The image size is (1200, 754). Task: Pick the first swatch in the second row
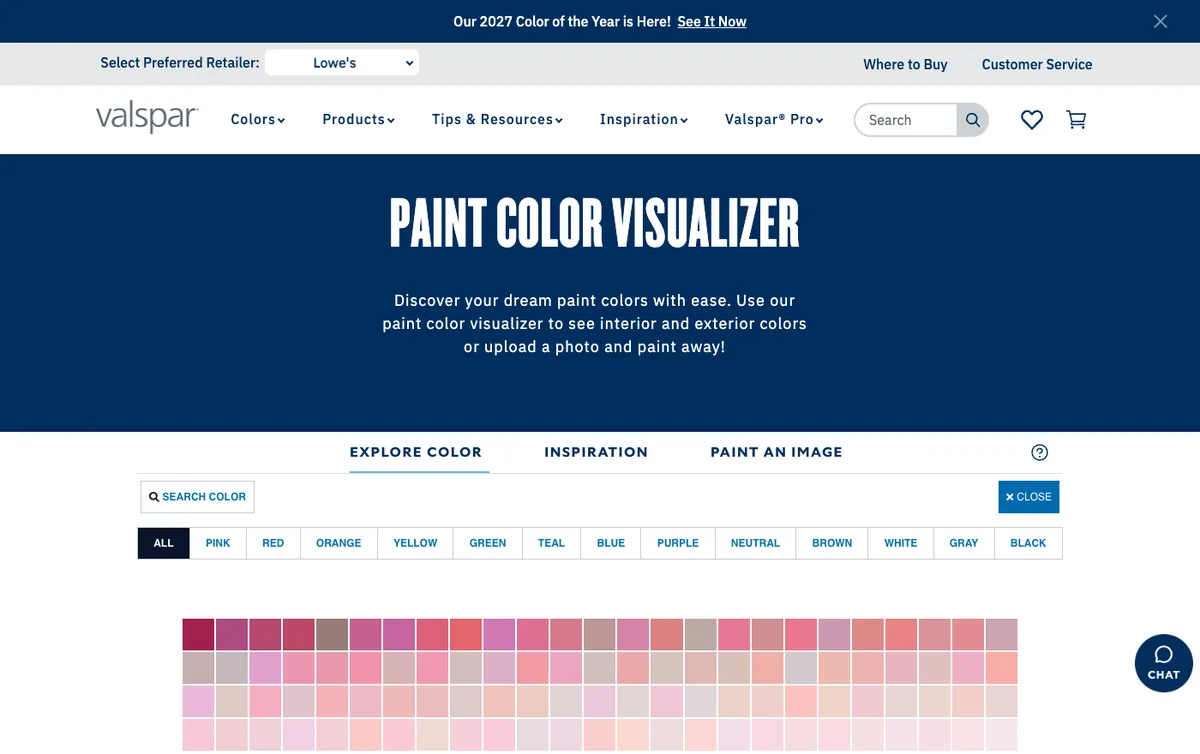[198, 668]
